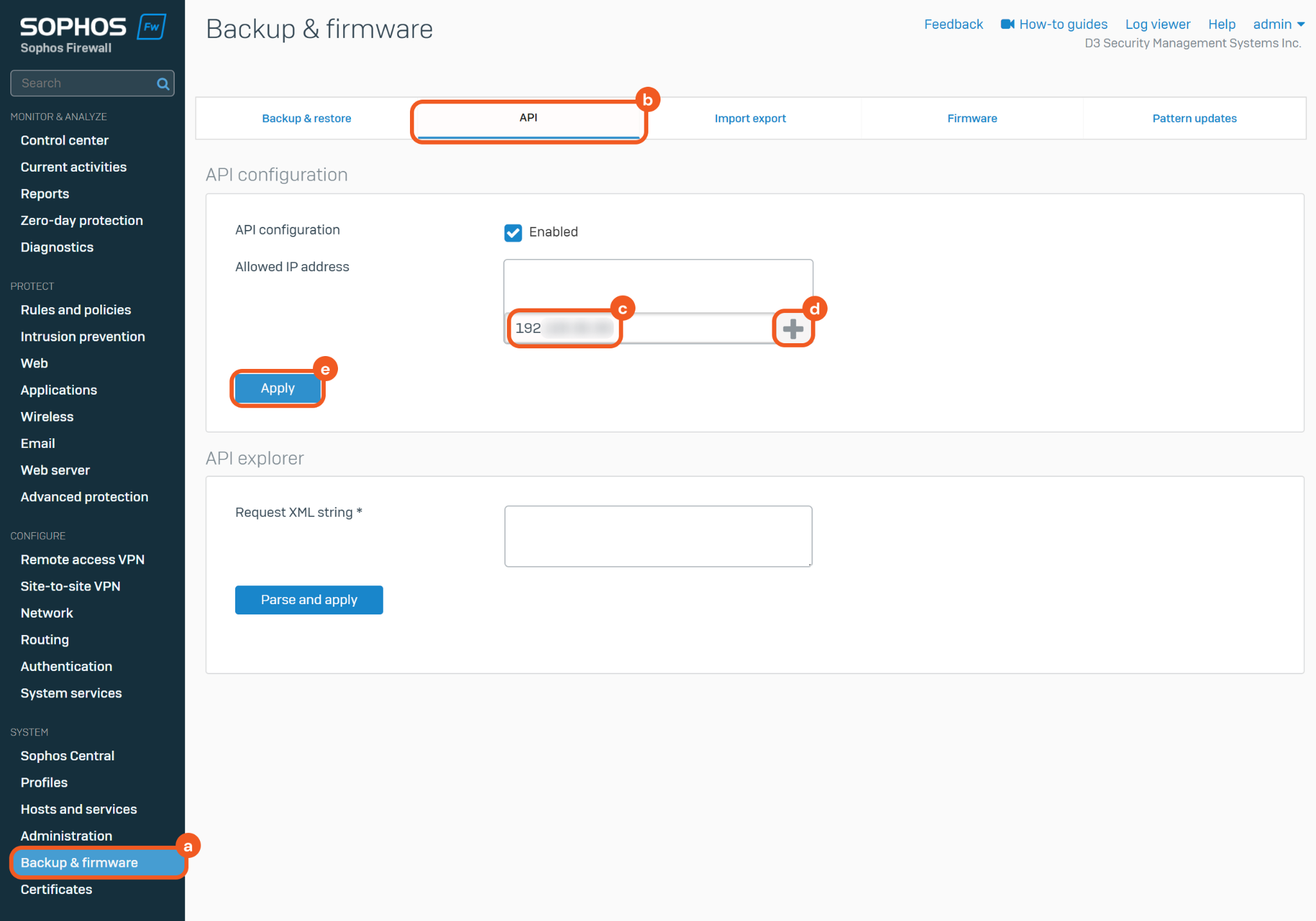The image size is (1316, 921).
Task: Select Control center from sidebar
Action: (64, 140)
